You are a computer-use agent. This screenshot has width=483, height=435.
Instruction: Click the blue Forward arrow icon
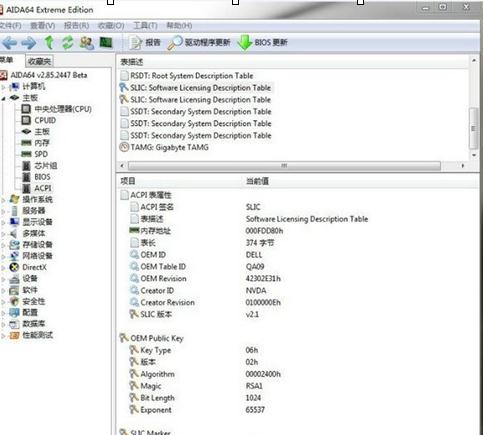pyautogui.click(x=29, y=43)
